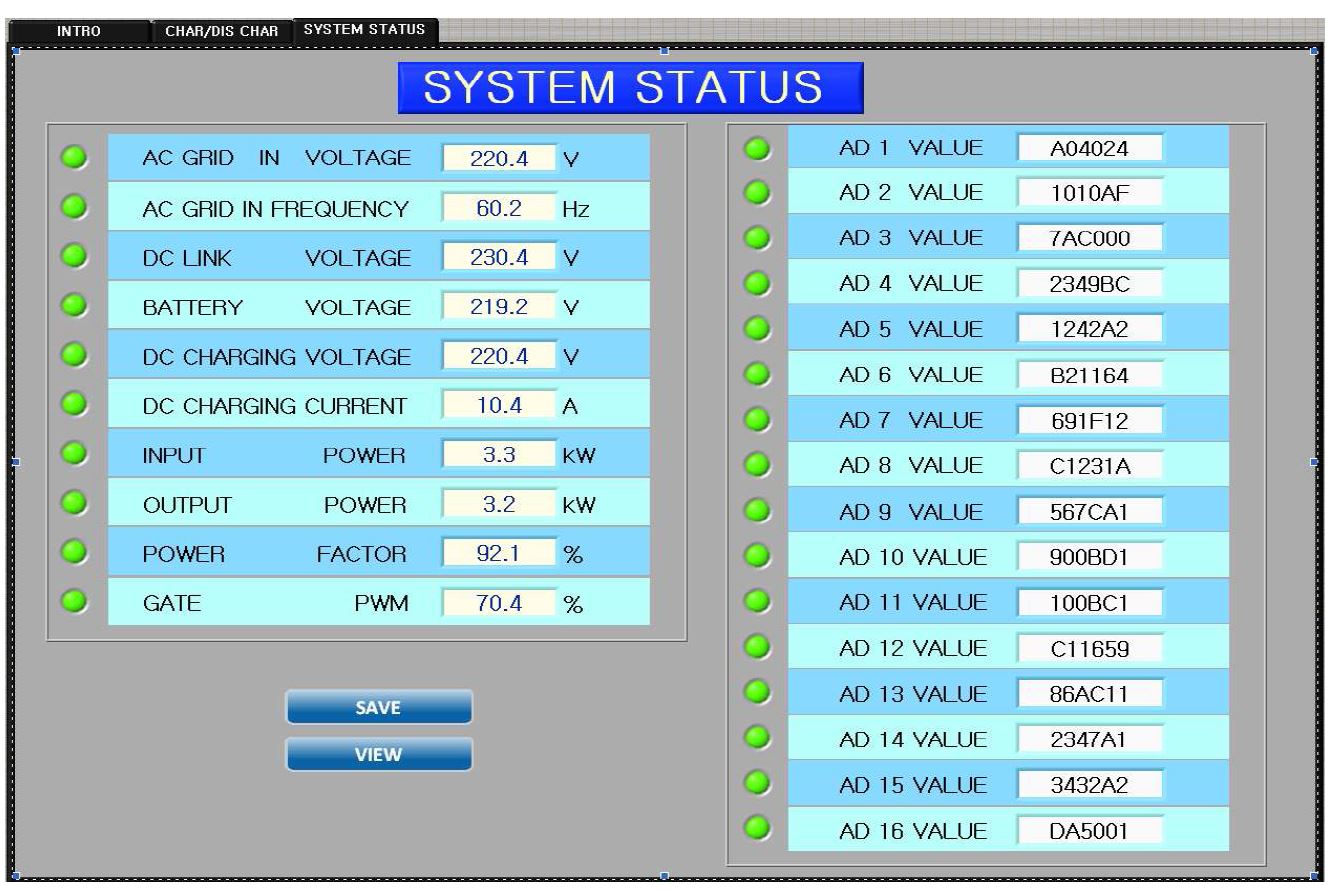Click the green LED beside POWER FACTOR

pyautogui.click(x=75, y=553)
